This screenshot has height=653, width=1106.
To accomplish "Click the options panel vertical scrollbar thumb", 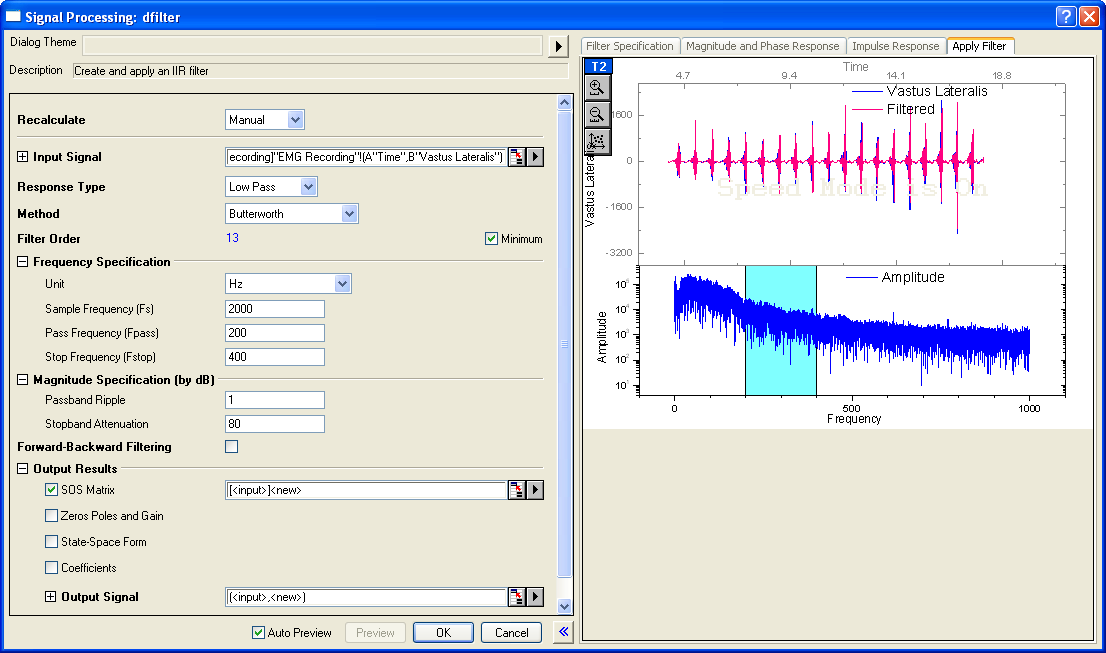I will [564, 344].
